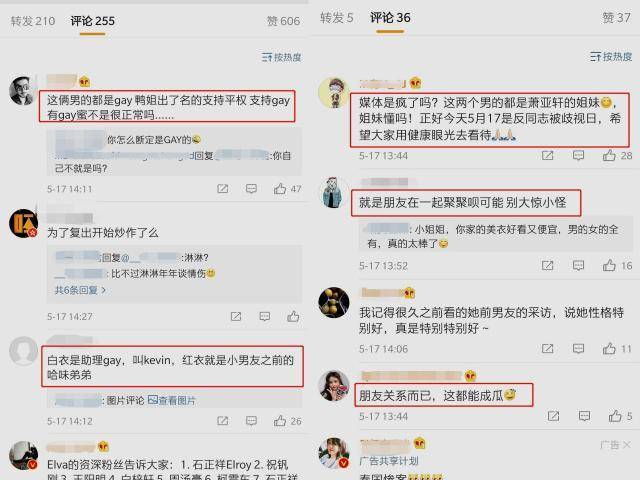This screenshot has width=640, height=480.
Task: Open reply box for 5-17 13:52 comment
Action: [x=578, y=266]
